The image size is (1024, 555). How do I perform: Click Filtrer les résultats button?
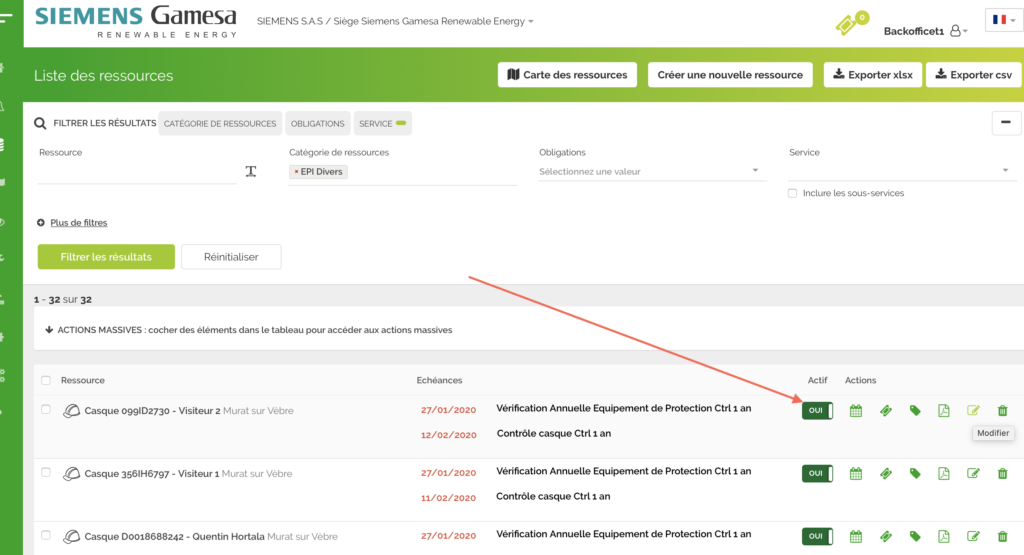pyautogui.click(x=106, y=257)
